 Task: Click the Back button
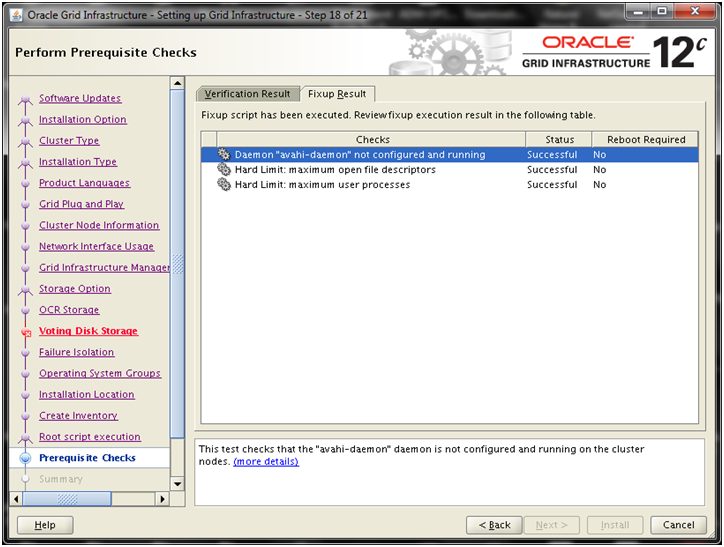point(494,525)
